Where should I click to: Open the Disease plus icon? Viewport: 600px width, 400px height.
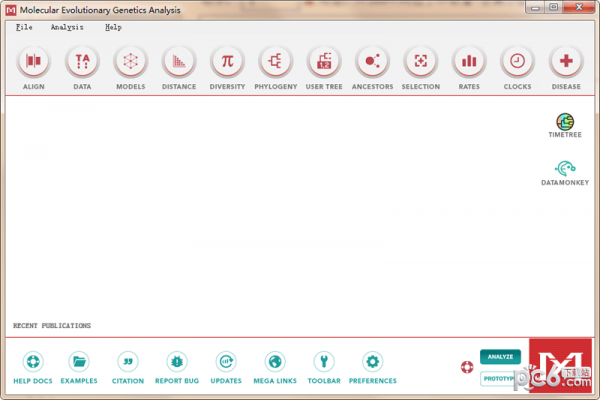pos(566,61)
